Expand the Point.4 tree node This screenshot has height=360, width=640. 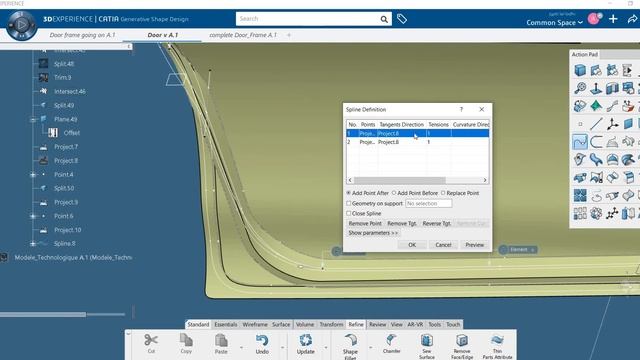coord(33,174)
